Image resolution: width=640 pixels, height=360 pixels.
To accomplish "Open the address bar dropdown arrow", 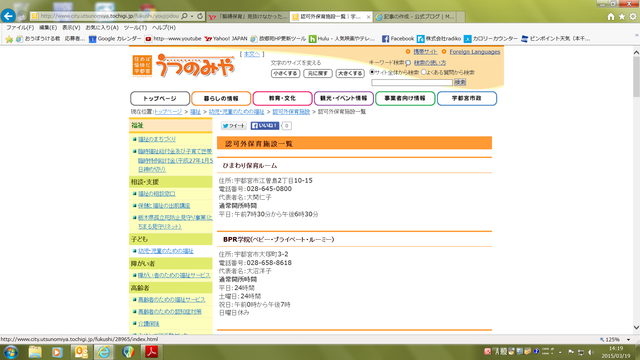I will pyautogui.click(x=192, y=16).
